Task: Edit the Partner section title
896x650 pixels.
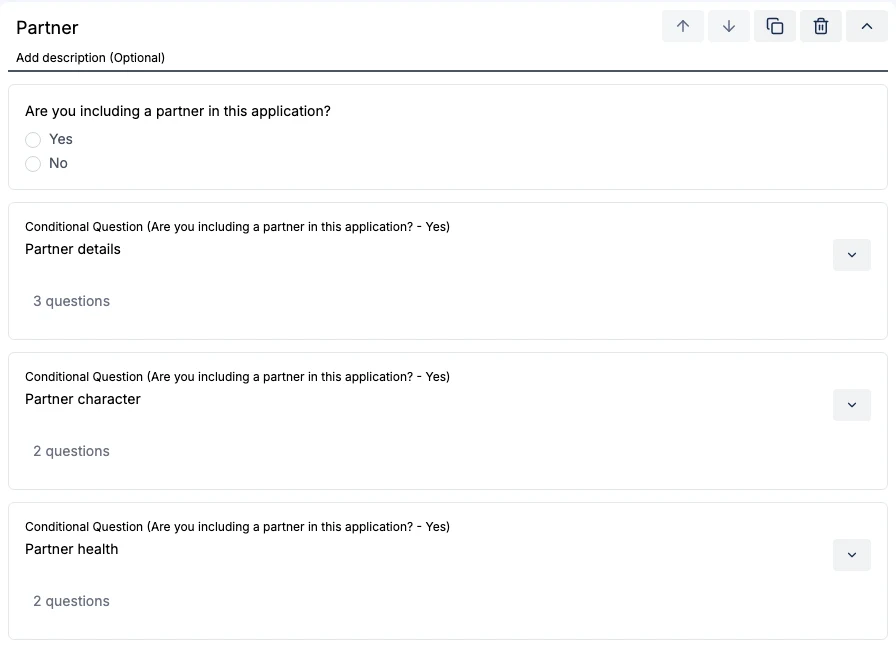Action: point(47,27)
